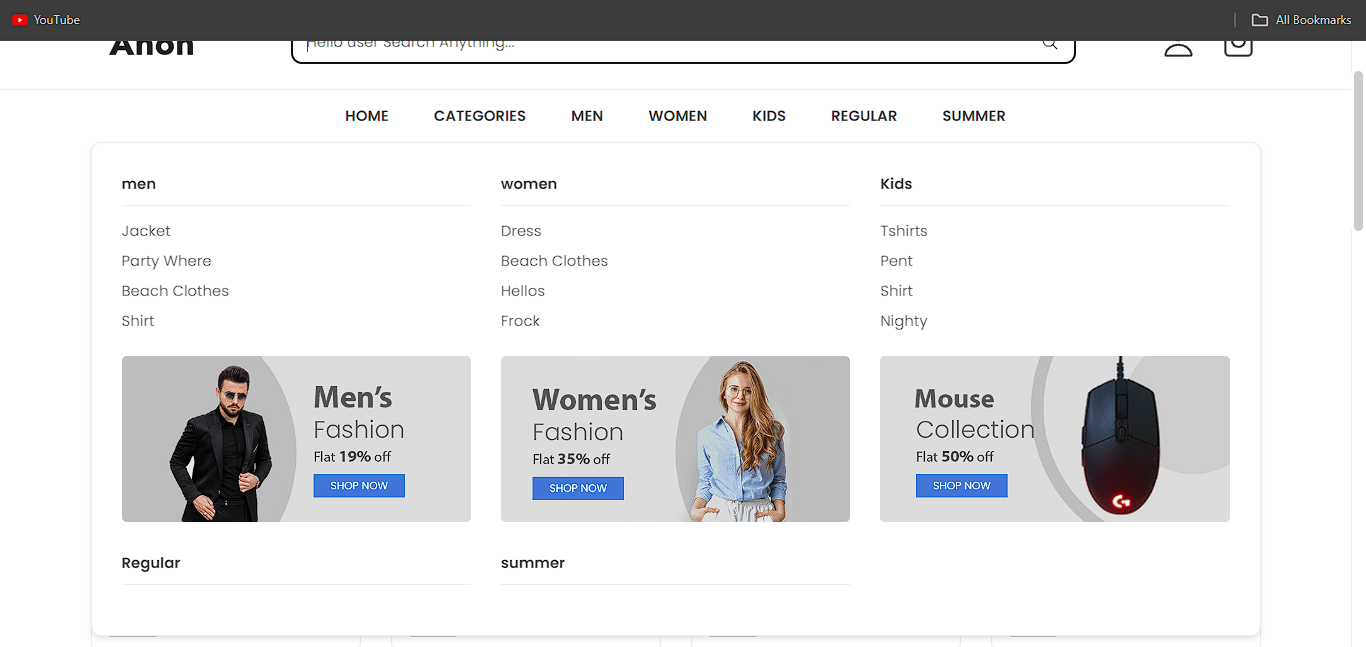Select the Regular category heading

coord(151,563)
